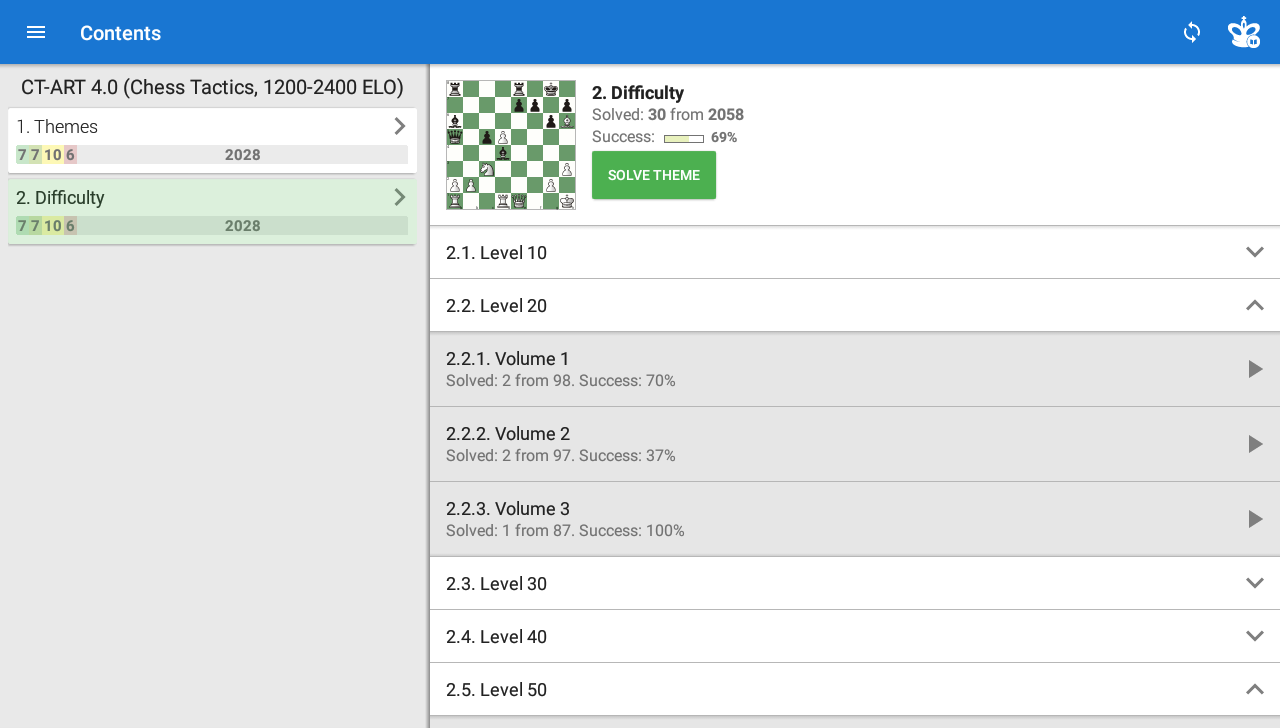Click the sync refresh icon

(1191, 32)
